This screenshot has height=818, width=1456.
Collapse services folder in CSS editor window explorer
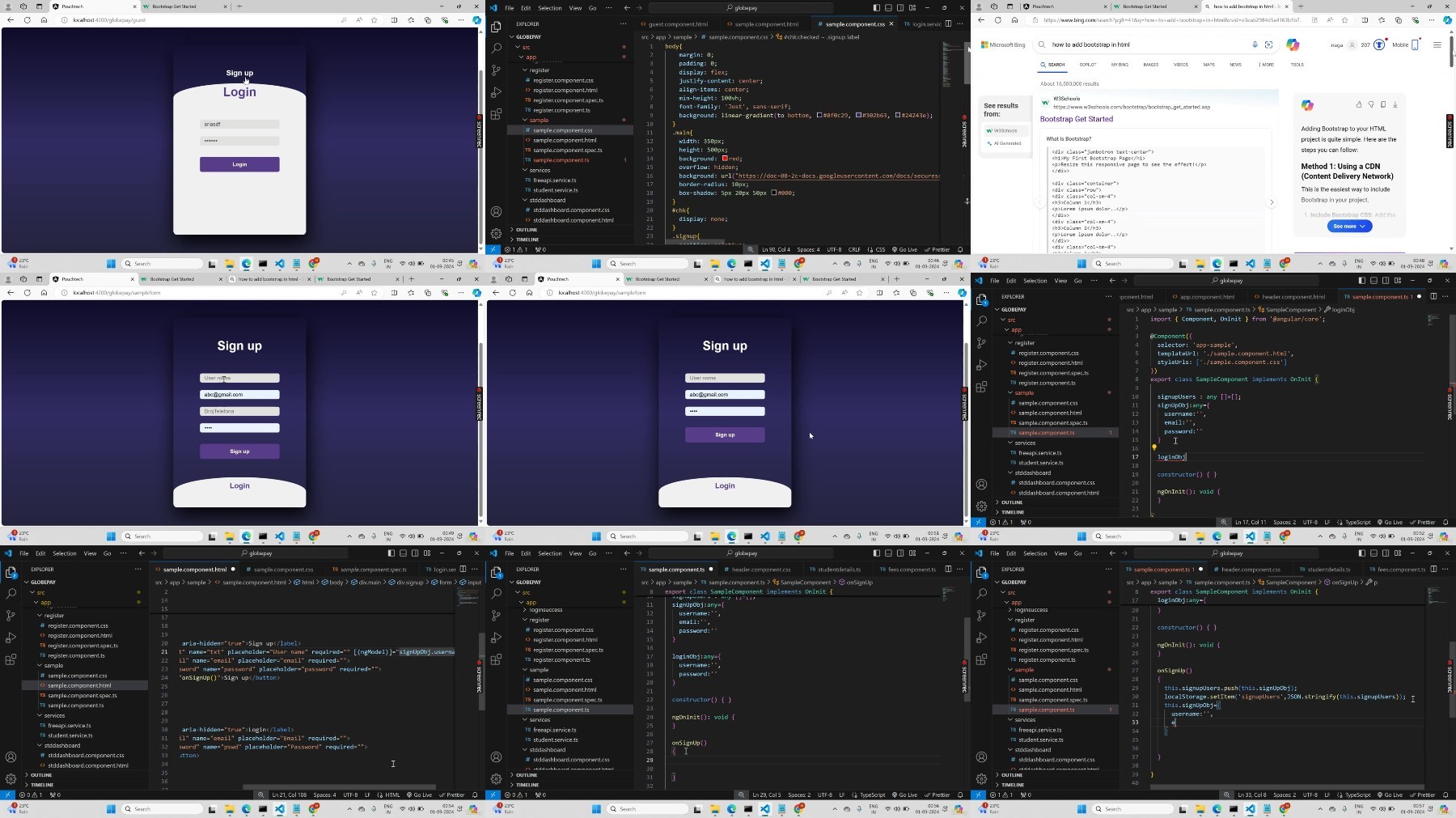point(525,171)
